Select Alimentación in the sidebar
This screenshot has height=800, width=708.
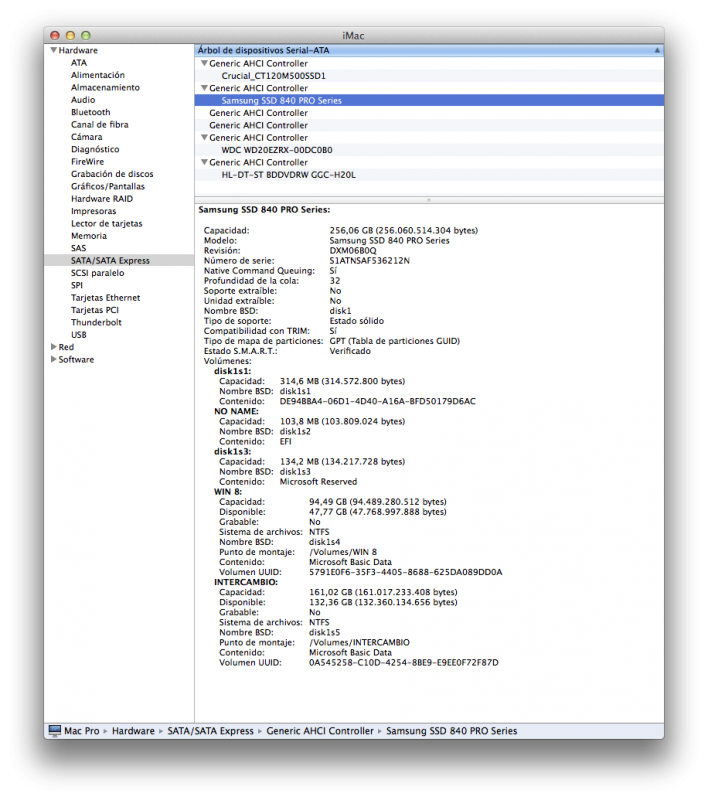click(x=97, y=75)
